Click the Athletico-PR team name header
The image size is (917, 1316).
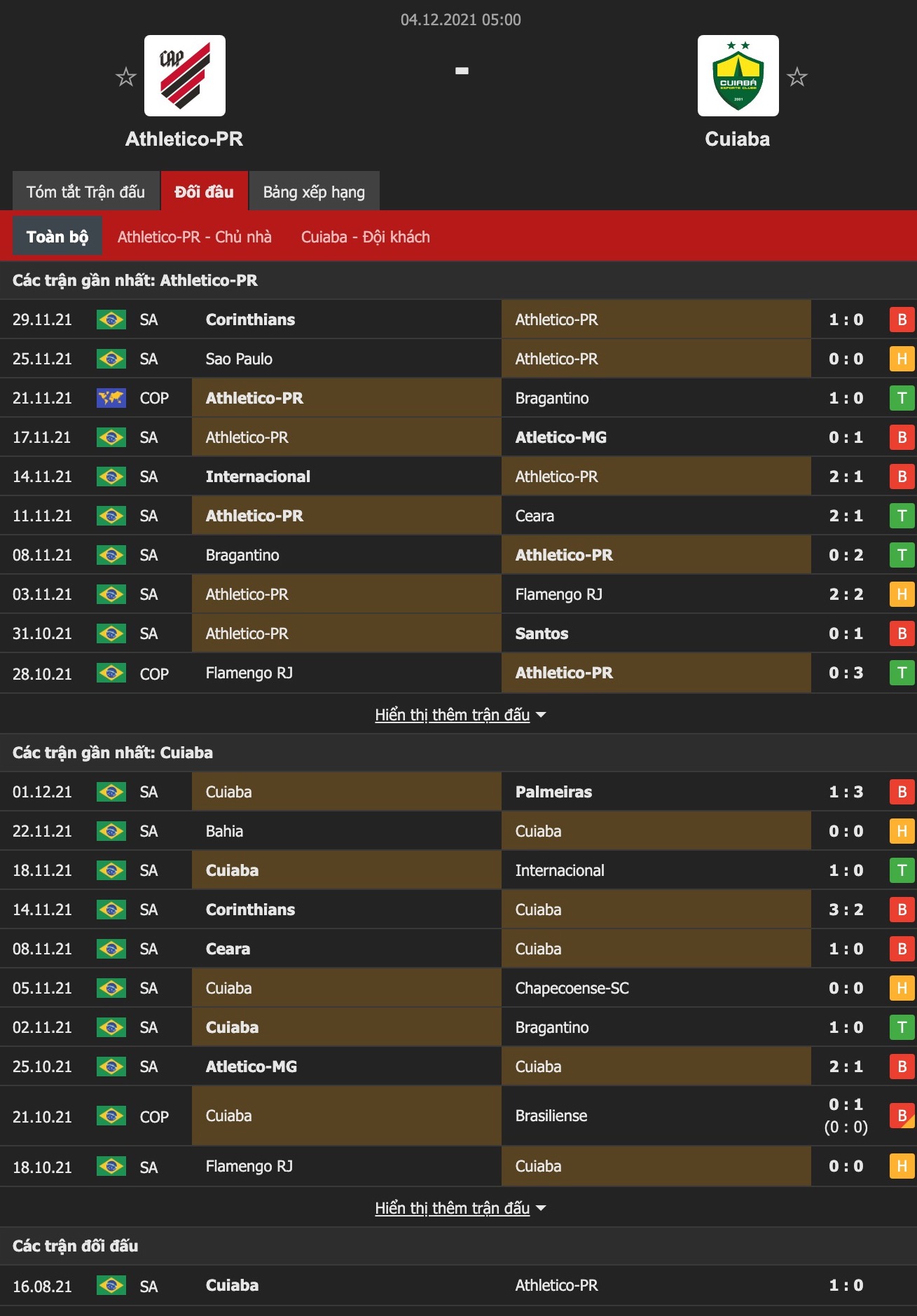pyautogui.click(x=184, y=139)
